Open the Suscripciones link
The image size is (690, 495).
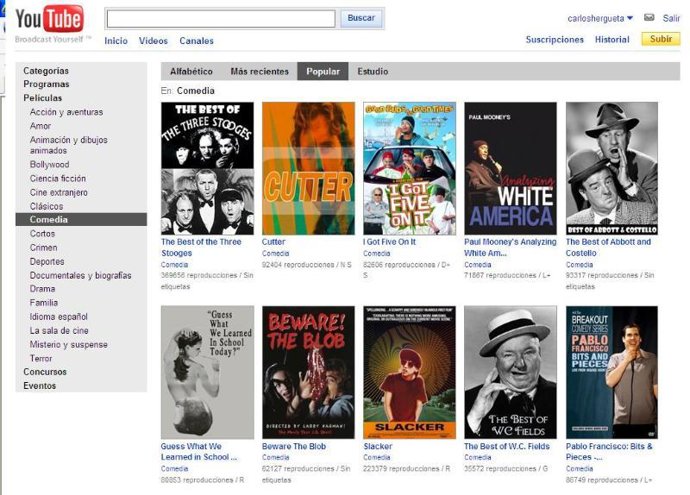click(x=554, y=40)
